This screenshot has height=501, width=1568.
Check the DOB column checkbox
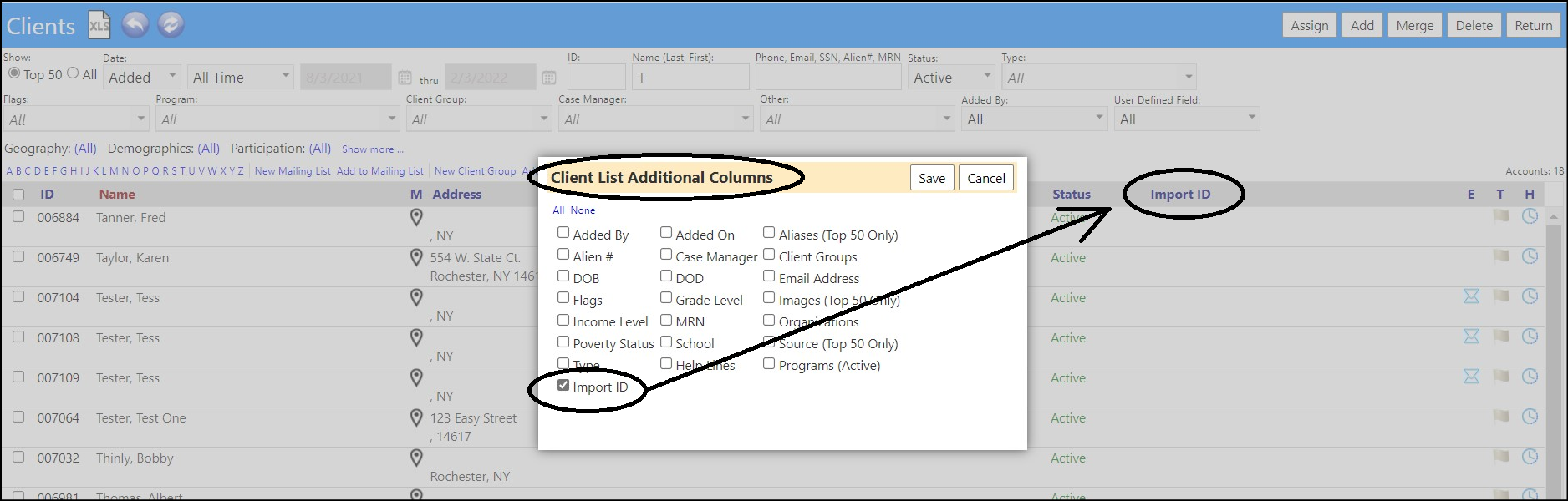(x=563, y=276)
